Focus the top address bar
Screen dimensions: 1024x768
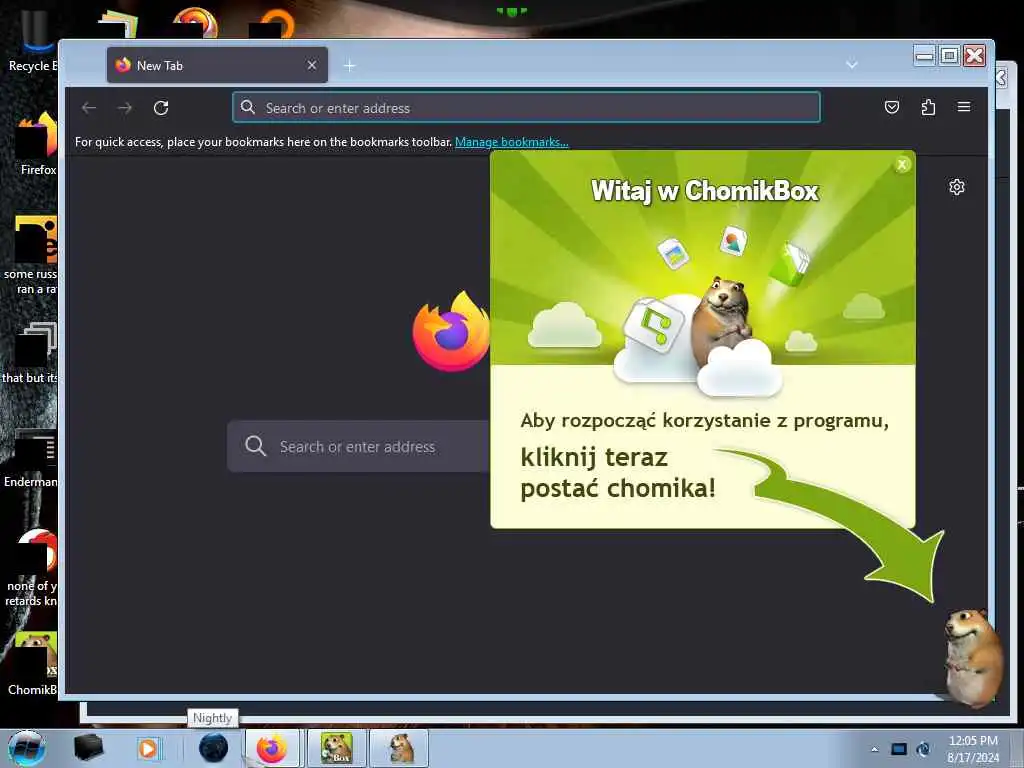click(526, 108)
